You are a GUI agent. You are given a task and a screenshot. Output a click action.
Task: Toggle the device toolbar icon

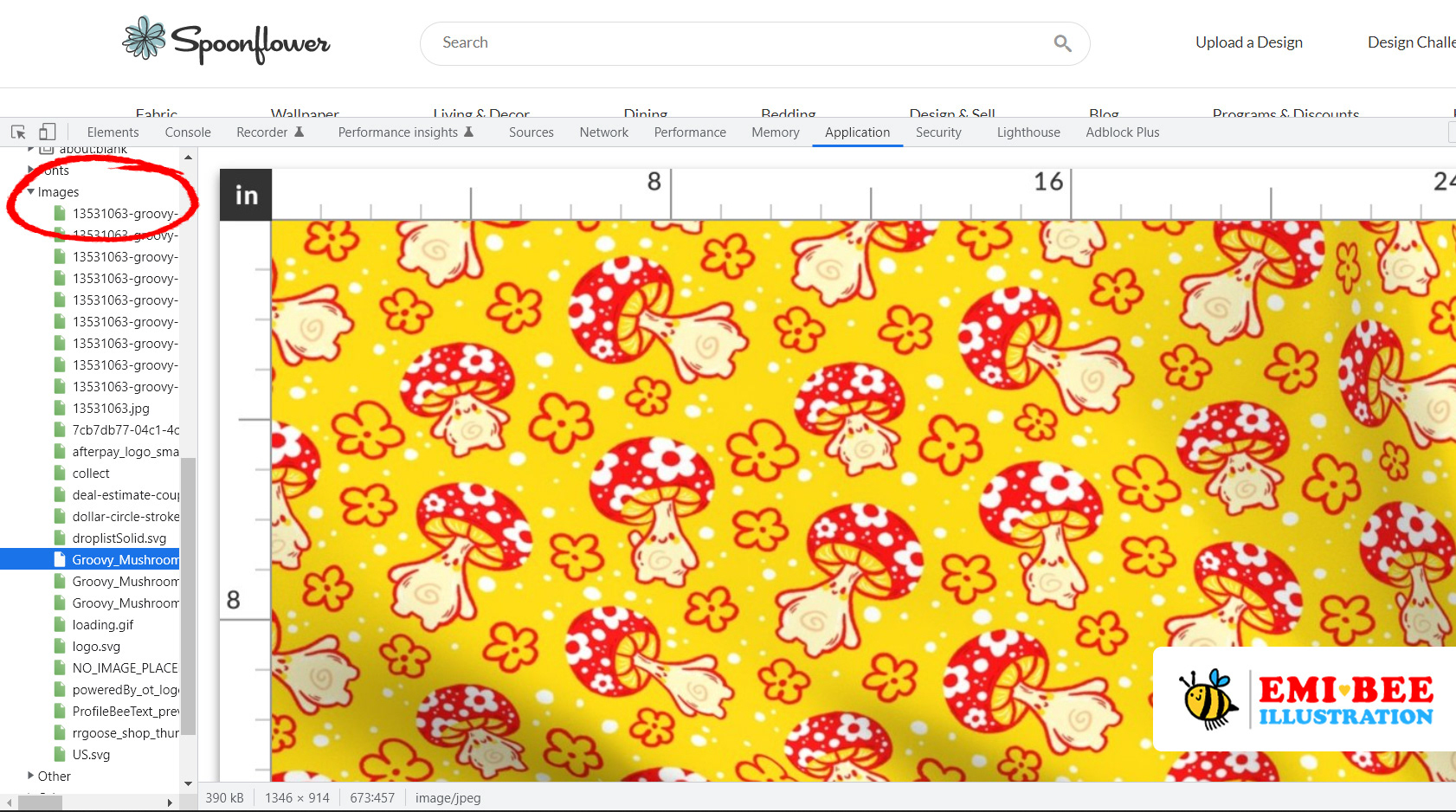point(48,132)
